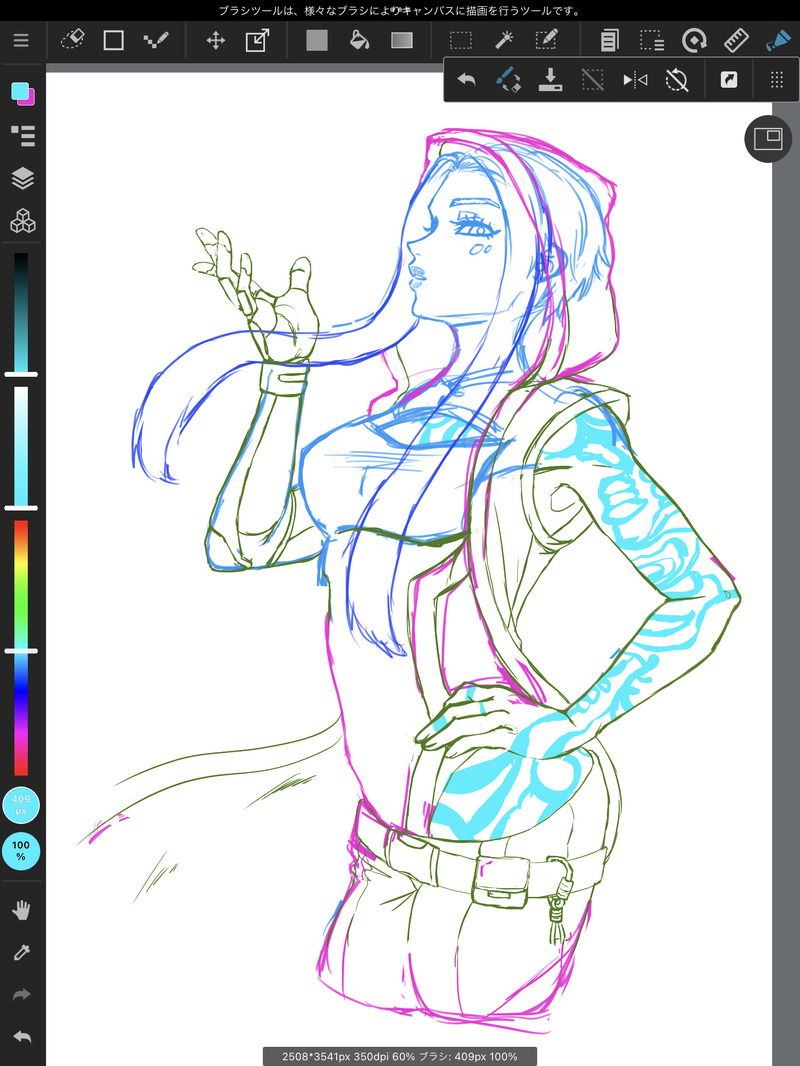Pick a hue on rainbow slider

21,648
